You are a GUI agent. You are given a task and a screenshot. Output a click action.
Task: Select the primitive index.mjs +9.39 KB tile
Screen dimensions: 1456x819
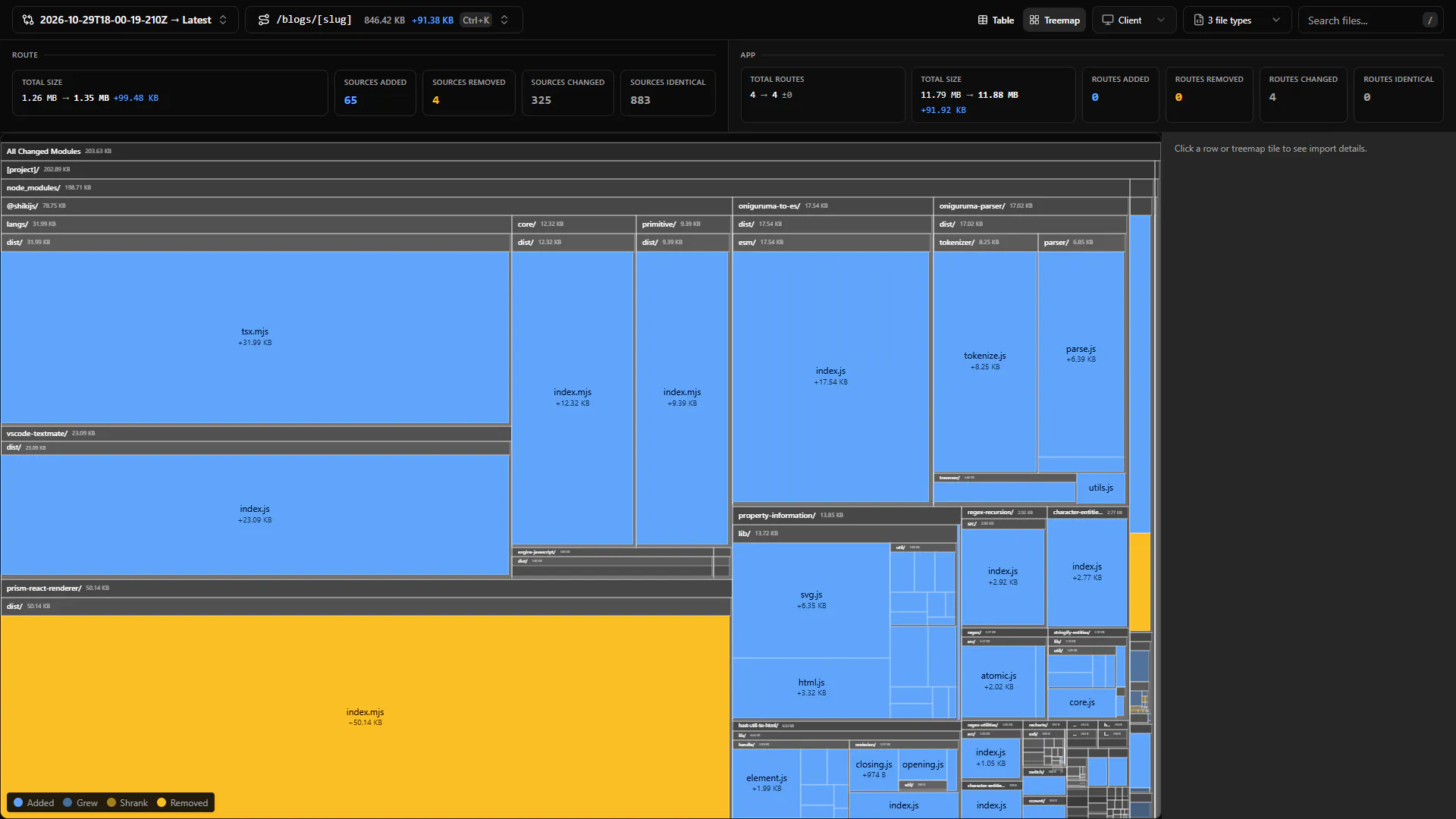(682, 397)
